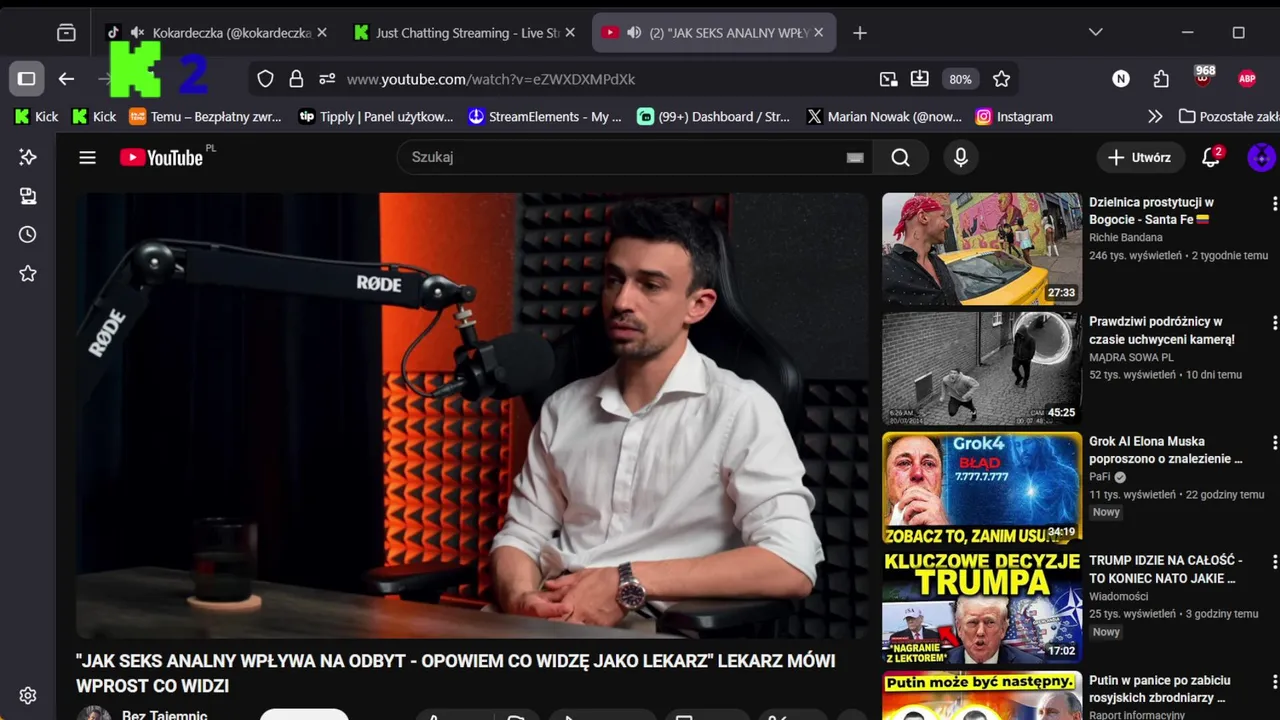Toggle the browser sidebar panel button
The image size is (1280, 720).
pos(27,79)
